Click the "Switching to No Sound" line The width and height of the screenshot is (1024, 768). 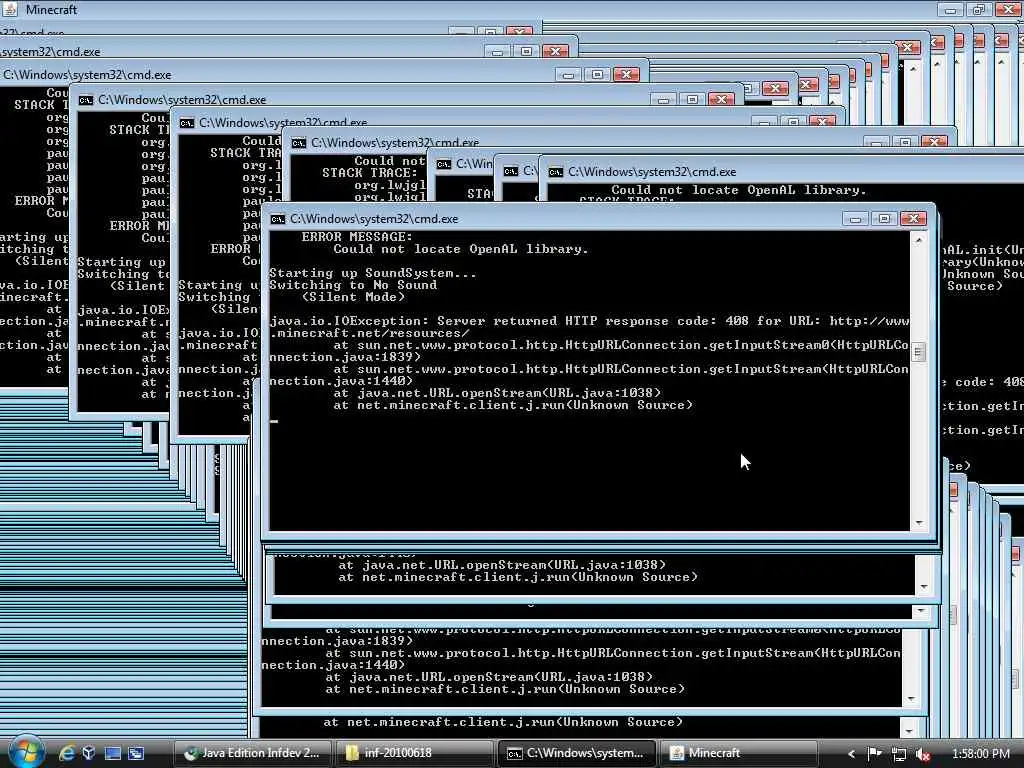pos(353,285)
